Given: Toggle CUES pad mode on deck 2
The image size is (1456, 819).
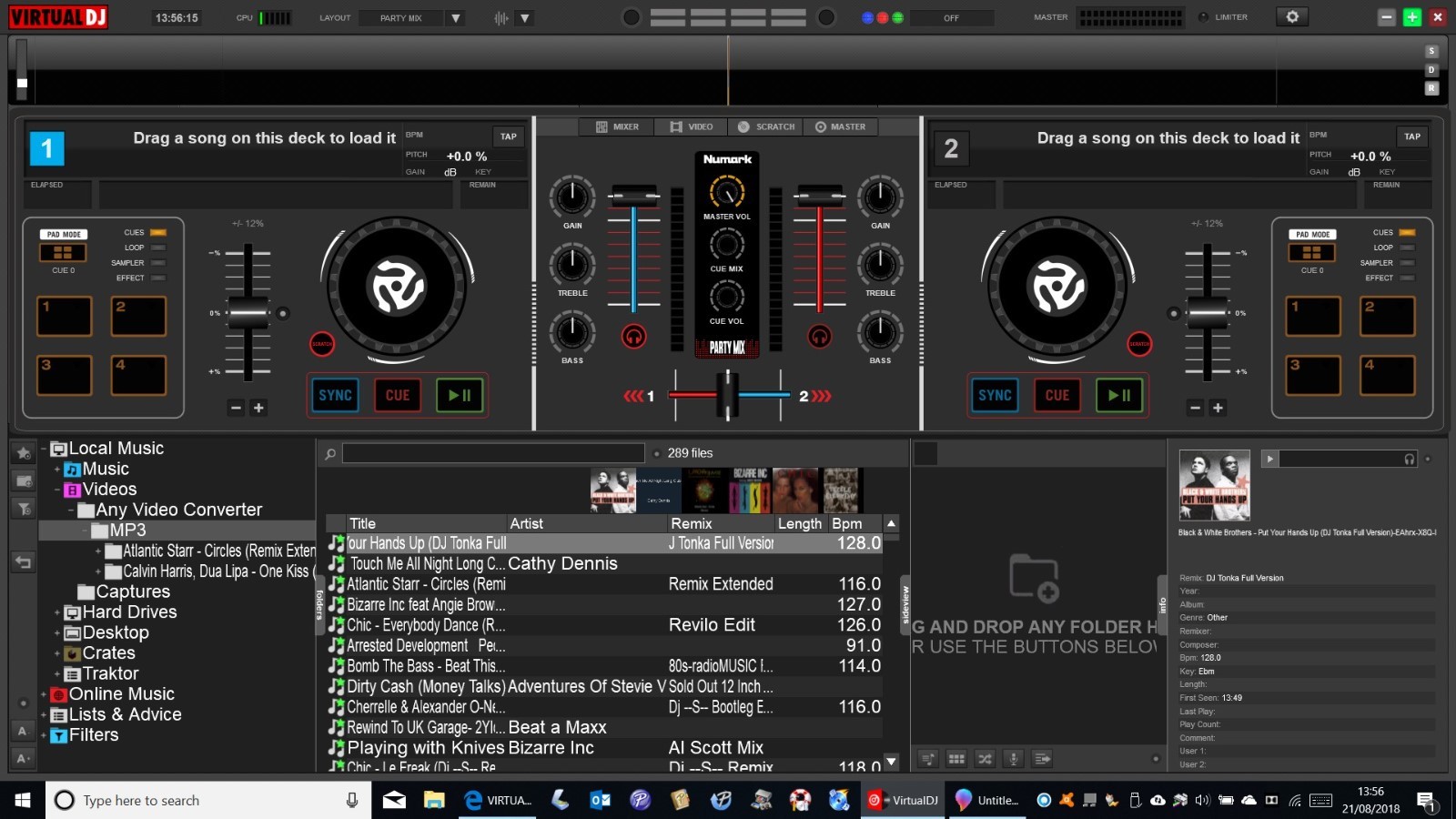Looking at the screenshot, I should click(x=1407, y=232).
